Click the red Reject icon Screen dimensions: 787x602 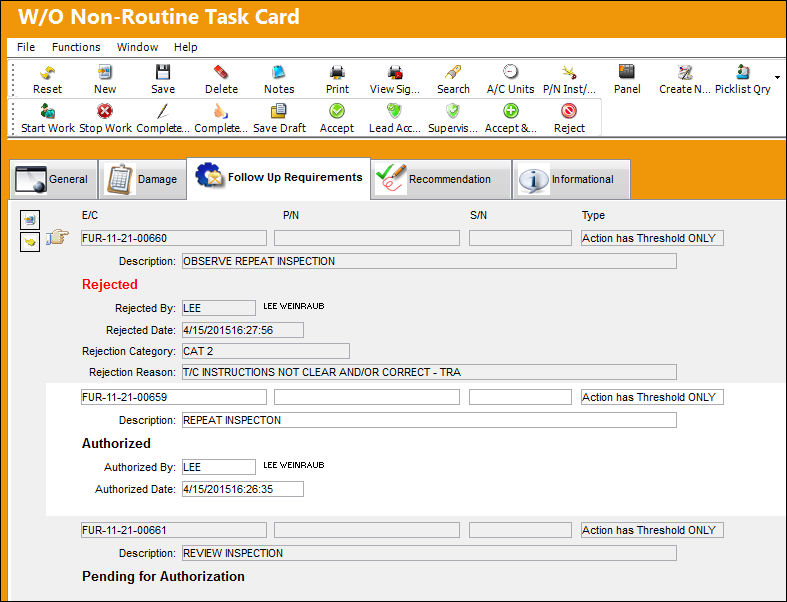569,111
